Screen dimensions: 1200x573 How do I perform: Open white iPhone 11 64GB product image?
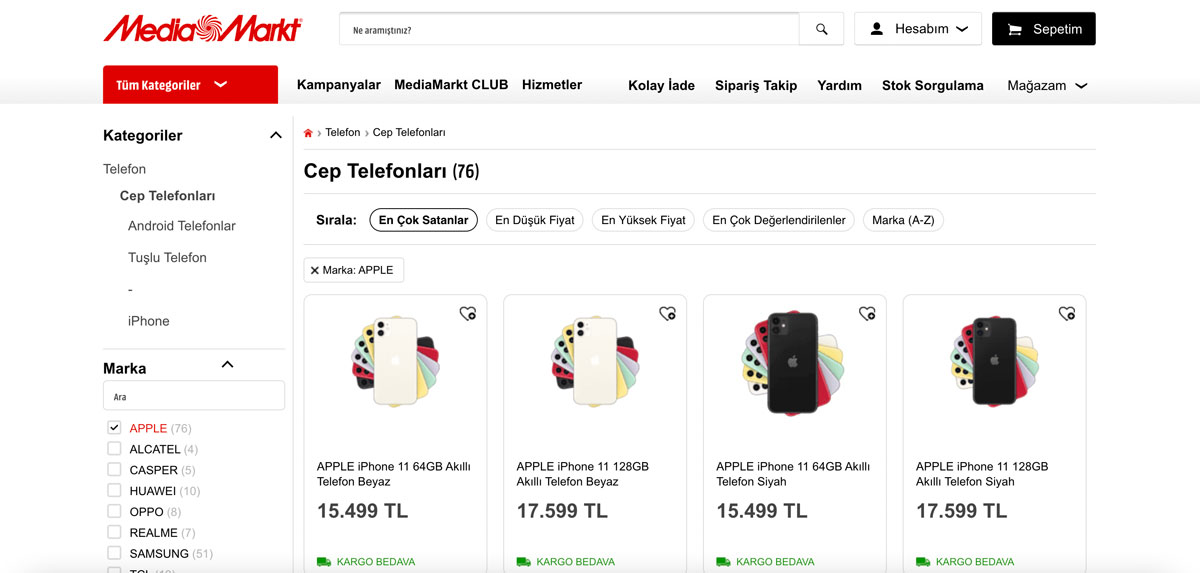point(395,362)
